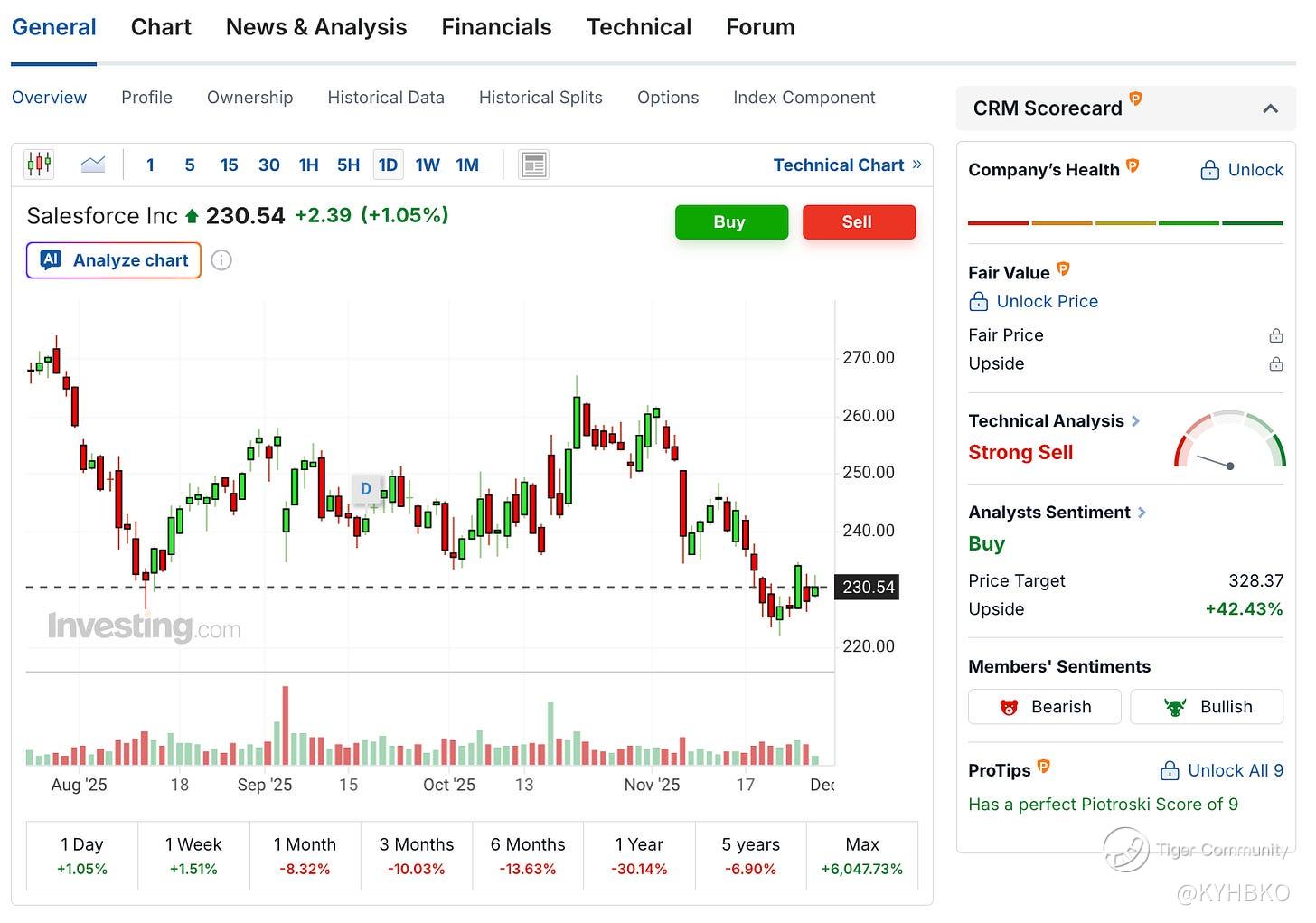Click the Technical Analysis gauge
Image resolution: width=1316 pixels, height=923 pixels.
(1229, 440)
